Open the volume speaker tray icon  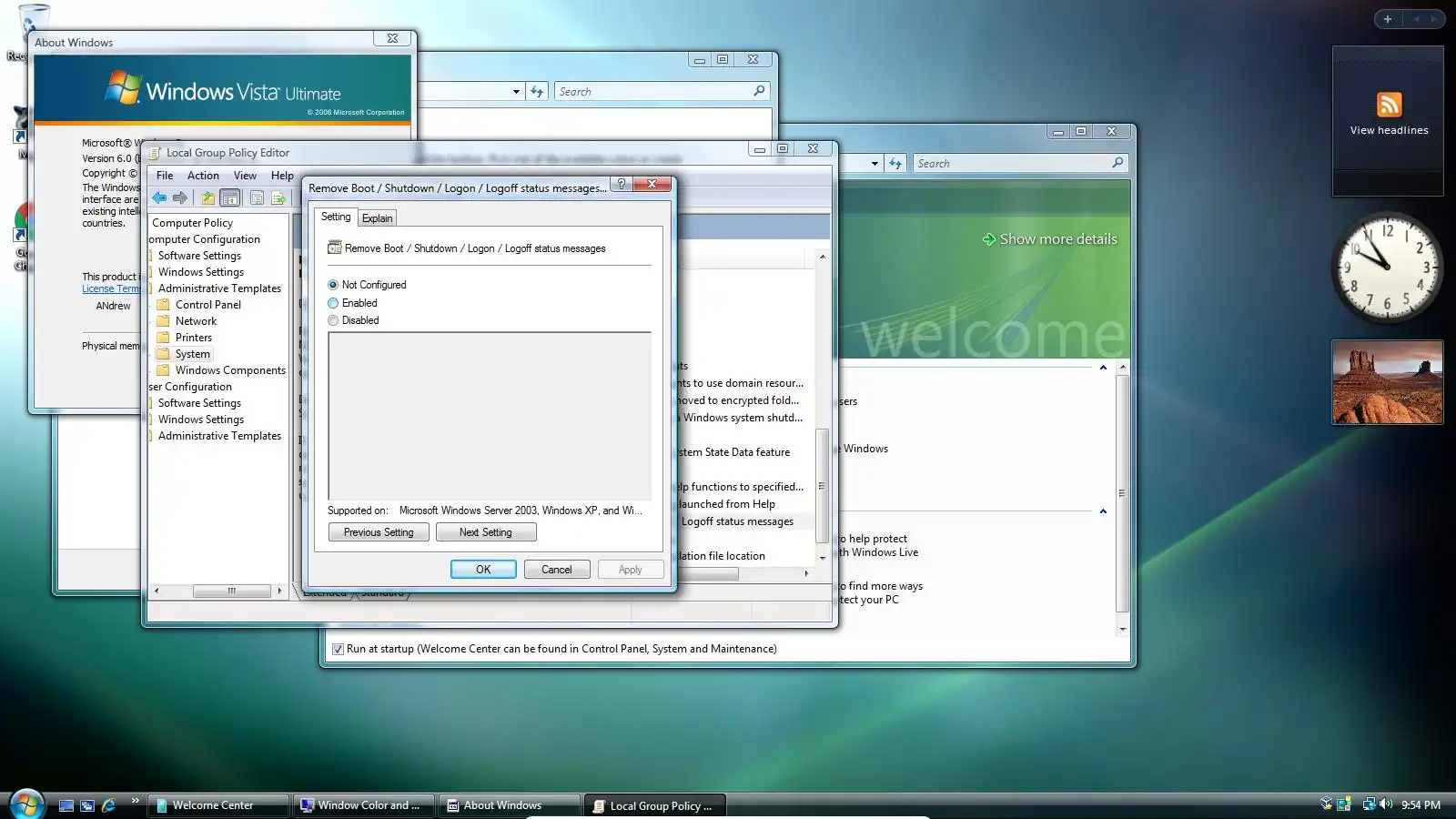(x=1386, y=804)
